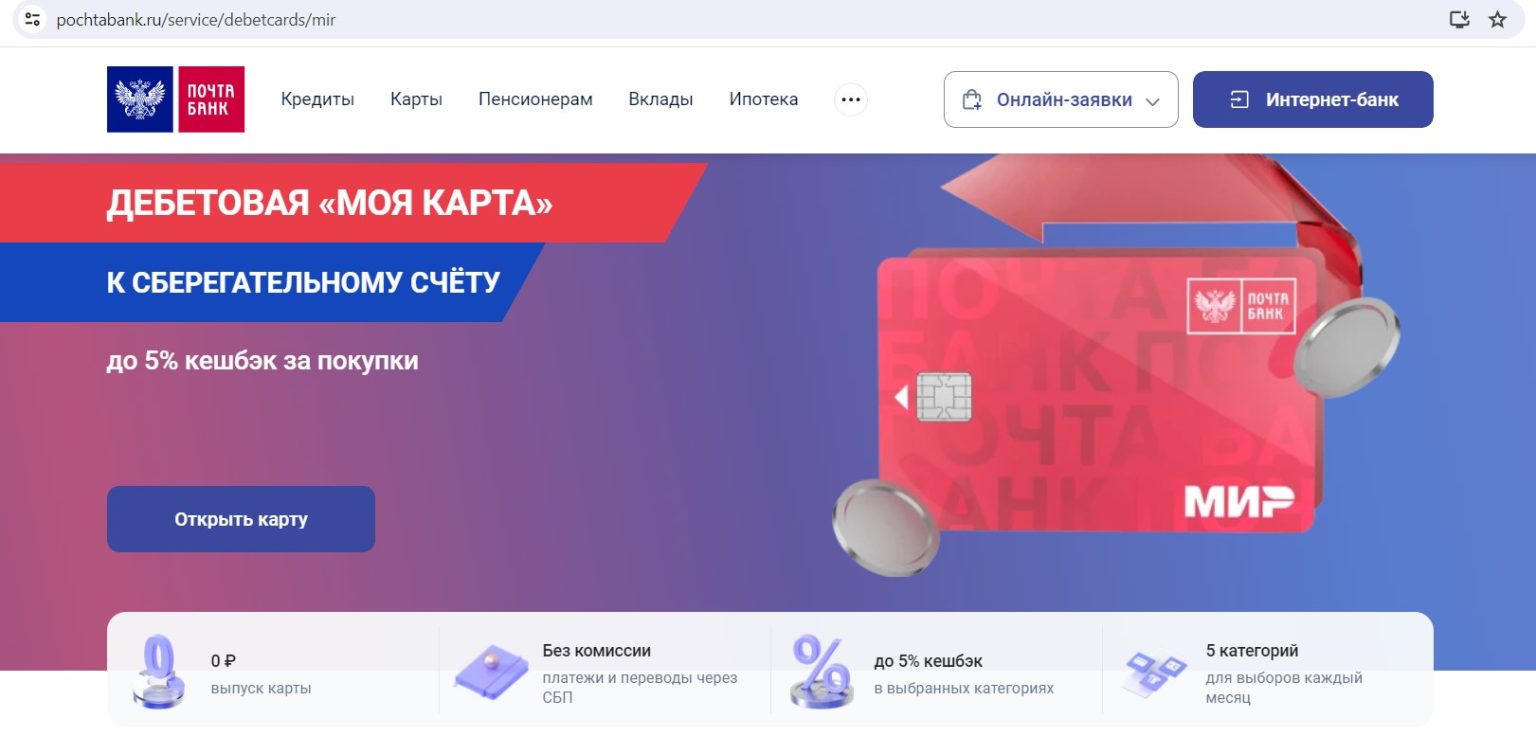Click the zero ruble card issue icon
This screenshot has width=1536, height=736.
pyautogui.click(x=159, y=671)
